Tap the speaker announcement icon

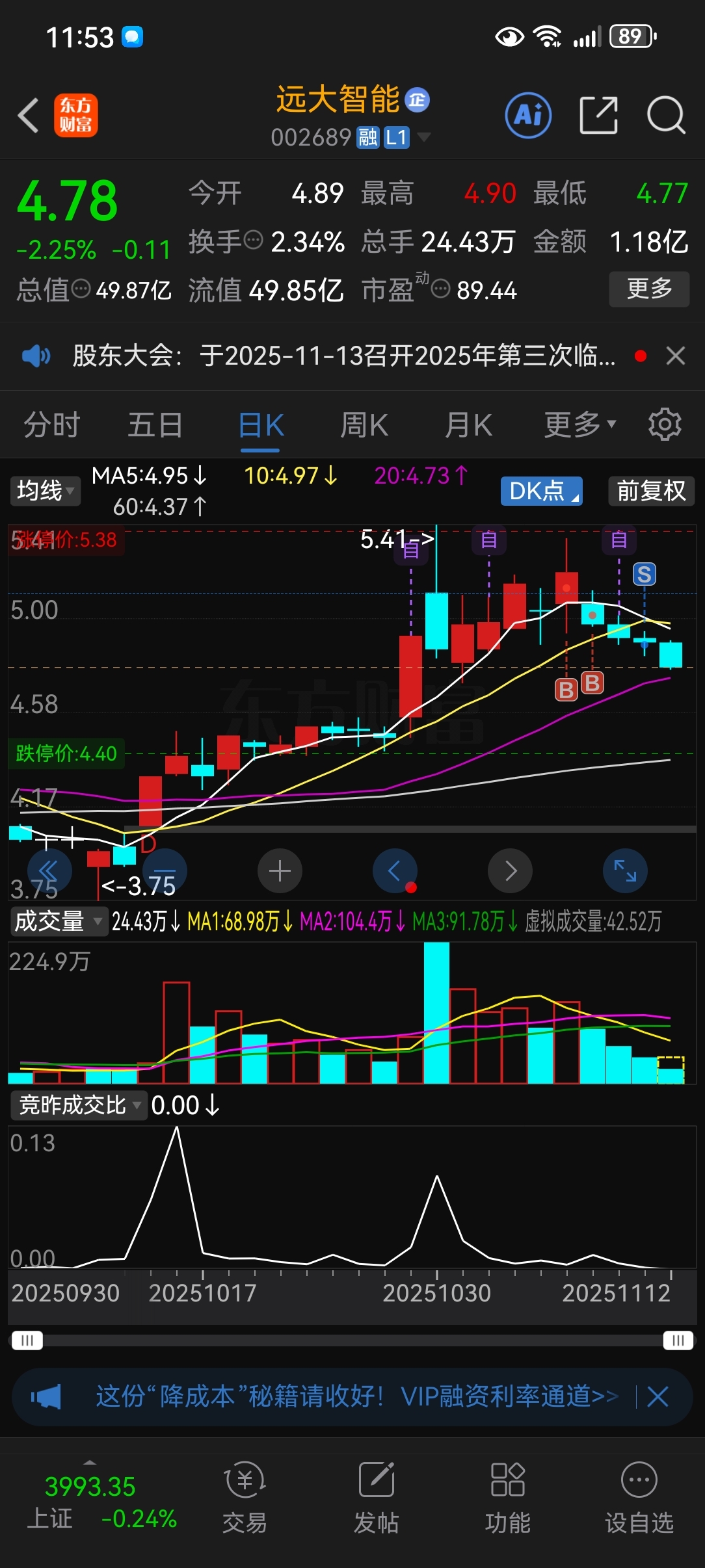(36, 356)
